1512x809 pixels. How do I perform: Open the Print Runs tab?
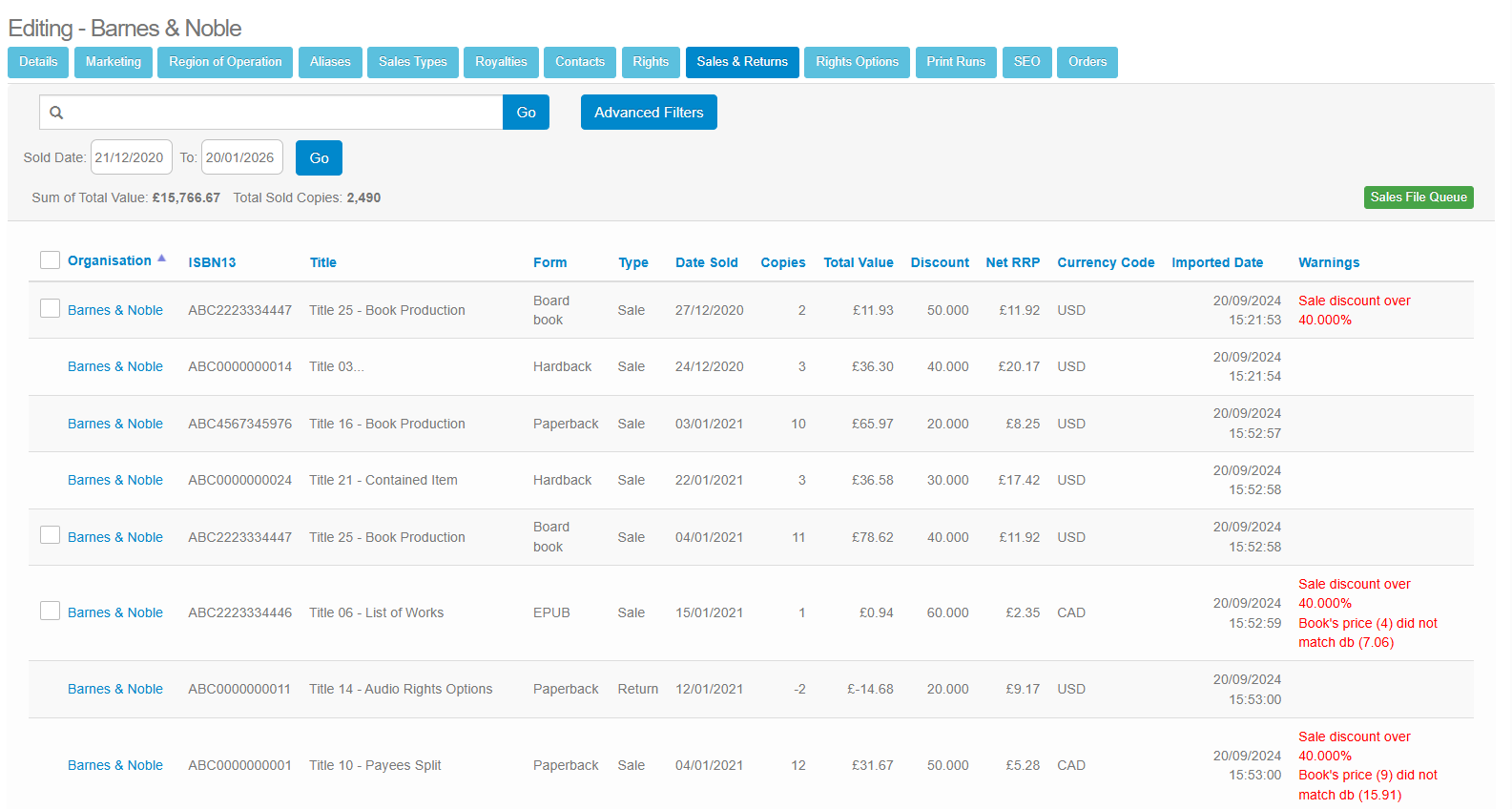tap(955, 62)
